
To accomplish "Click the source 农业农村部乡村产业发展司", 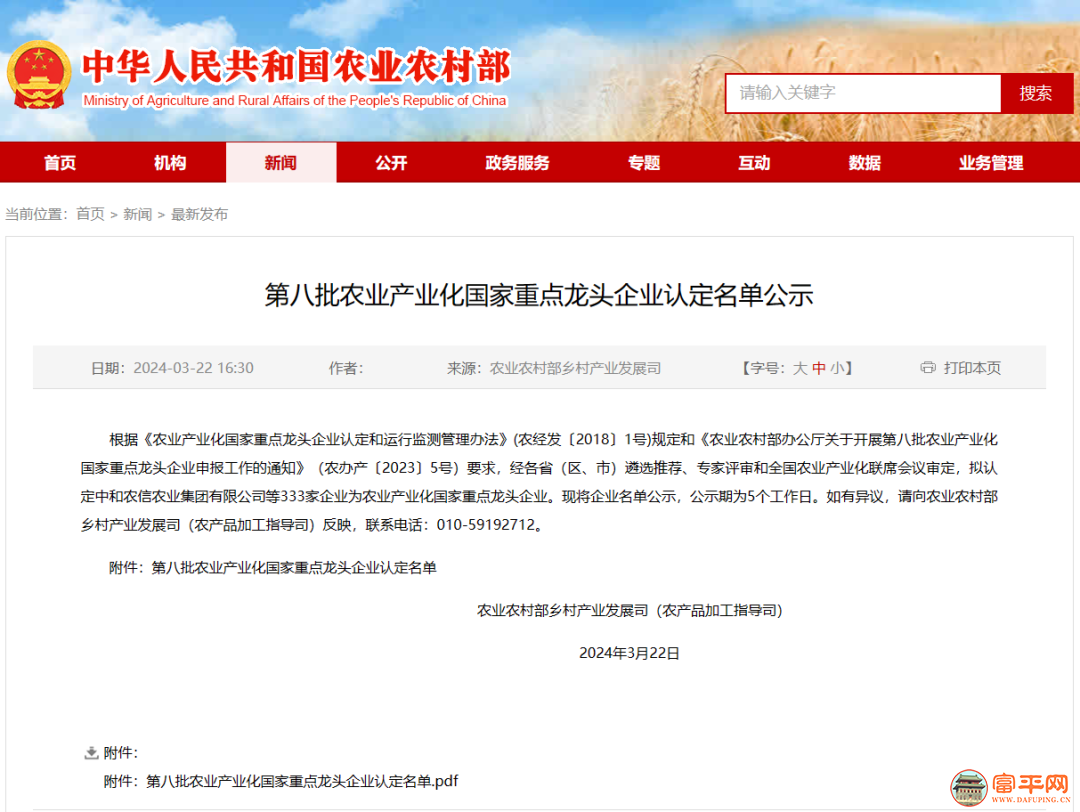I will point(575,368).
